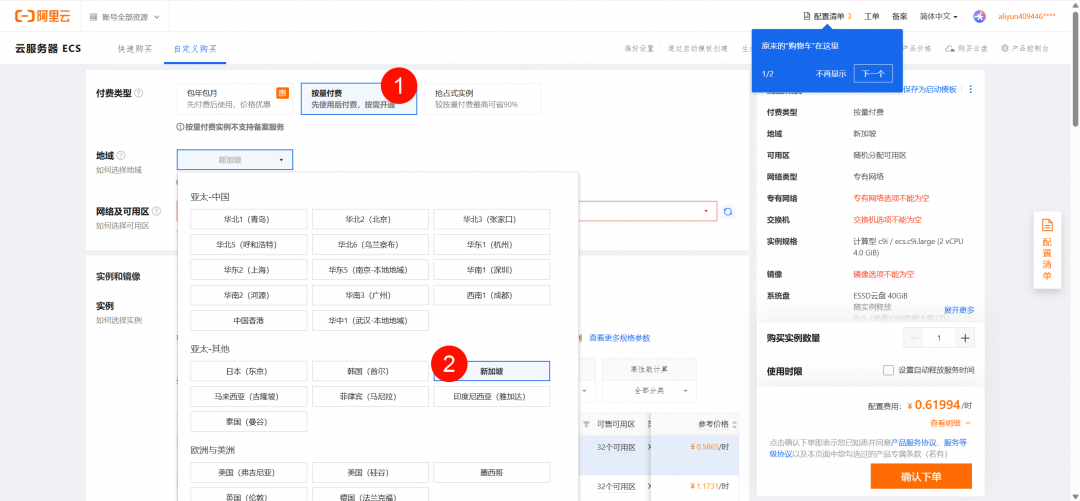The height and width of the screenshot is (501, 1080).
Task: Click the minus button for instance quantity
Action: click(x=914, y=338)
